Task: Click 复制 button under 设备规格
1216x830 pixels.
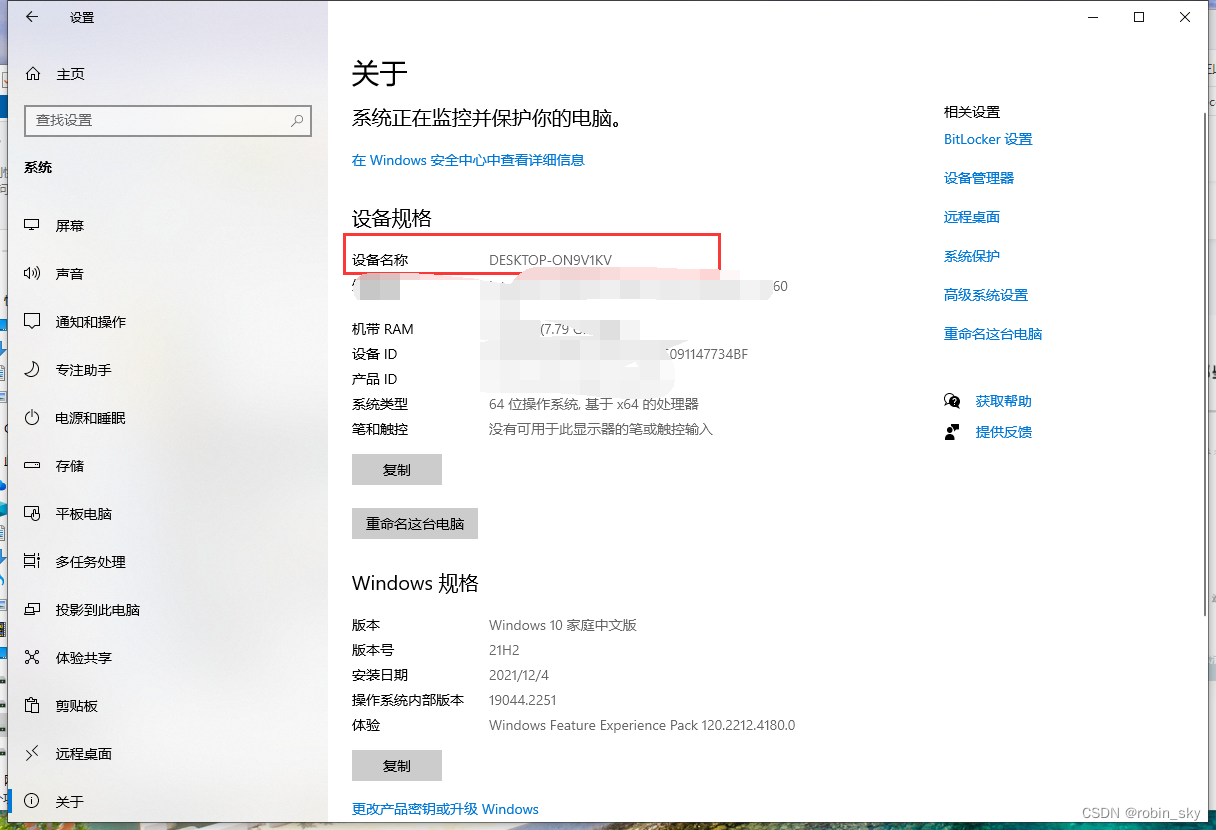Action: click(x=397, y=470)
